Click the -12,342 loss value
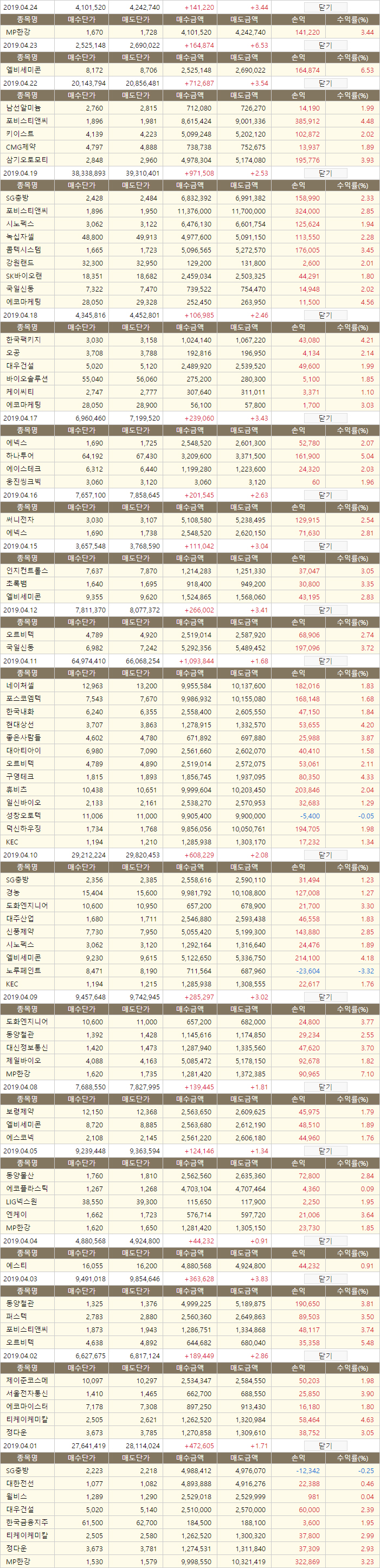380x1568 pixels. click(307, 1471)
